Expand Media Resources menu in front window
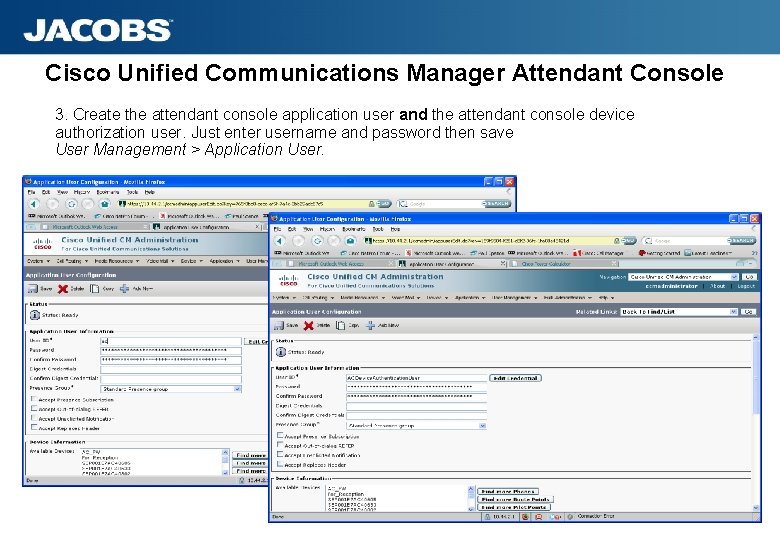 click(x=362, y=298)
